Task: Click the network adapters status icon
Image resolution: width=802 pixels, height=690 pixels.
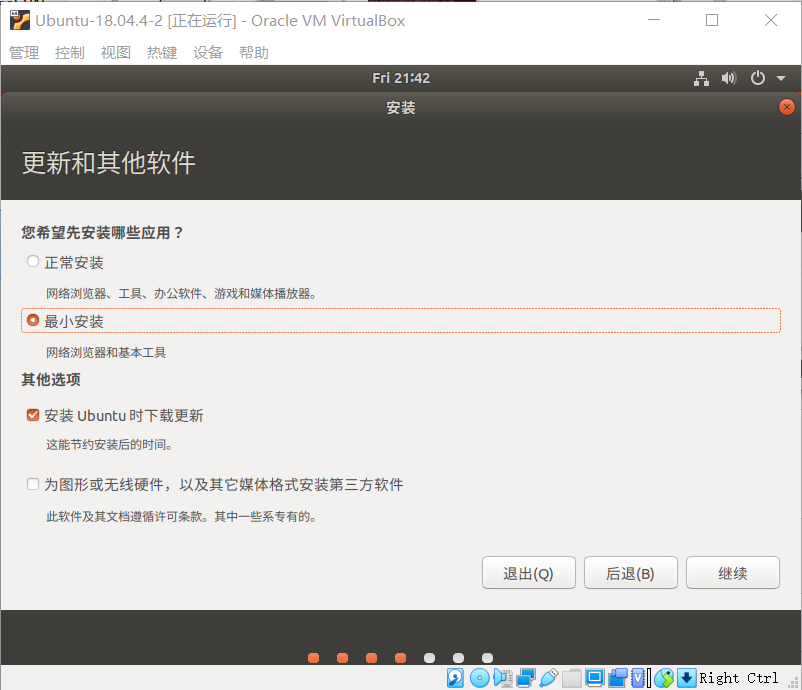Action: point(525,678)
